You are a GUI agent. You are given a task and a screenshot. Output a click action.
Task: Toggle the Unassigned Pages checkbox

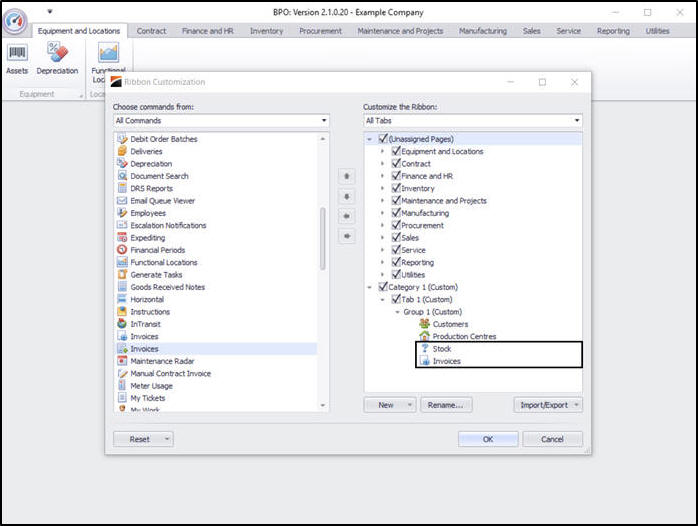coord(383,138)
